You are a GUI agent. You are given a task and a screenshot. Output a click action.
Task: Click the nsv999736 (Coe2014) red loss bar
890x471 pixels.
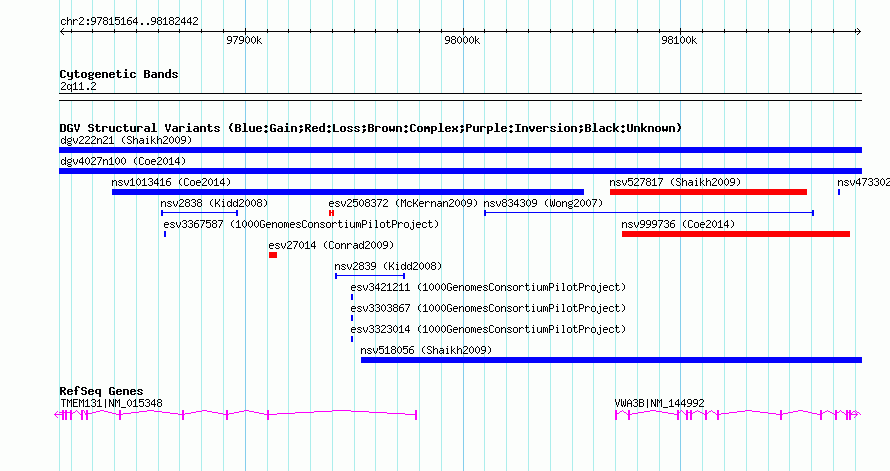[736, 234]
